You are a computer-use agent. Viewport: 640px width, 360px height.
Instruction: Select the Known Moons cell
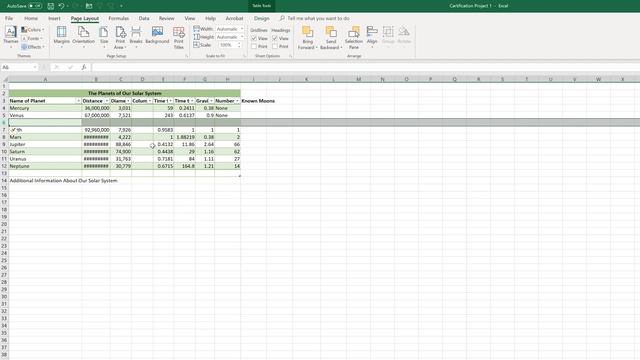pos(258,101)
